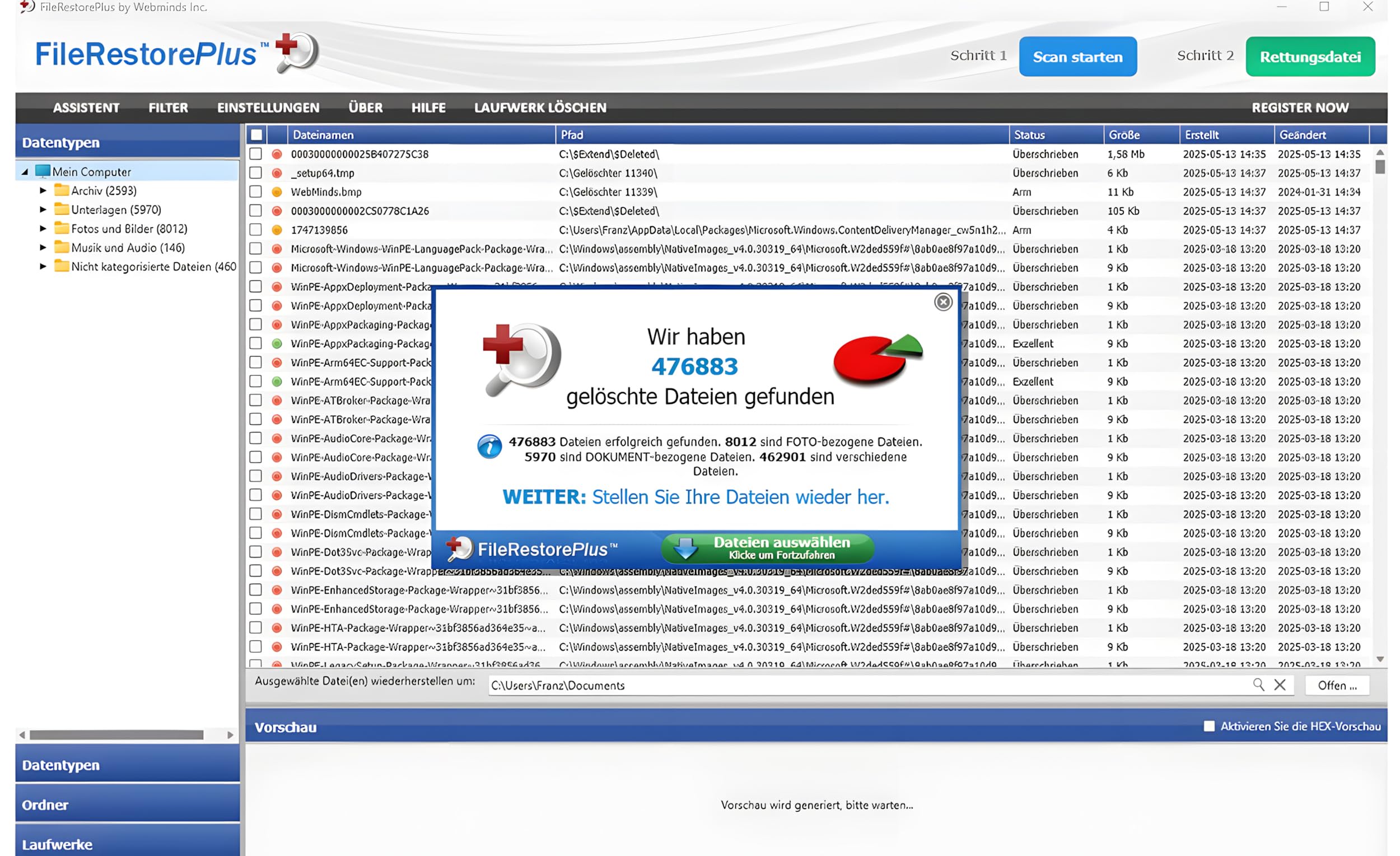Click the FileRestorePlus logo magnifier icon
Screen dimensions: 1400x856
point(297,52)
